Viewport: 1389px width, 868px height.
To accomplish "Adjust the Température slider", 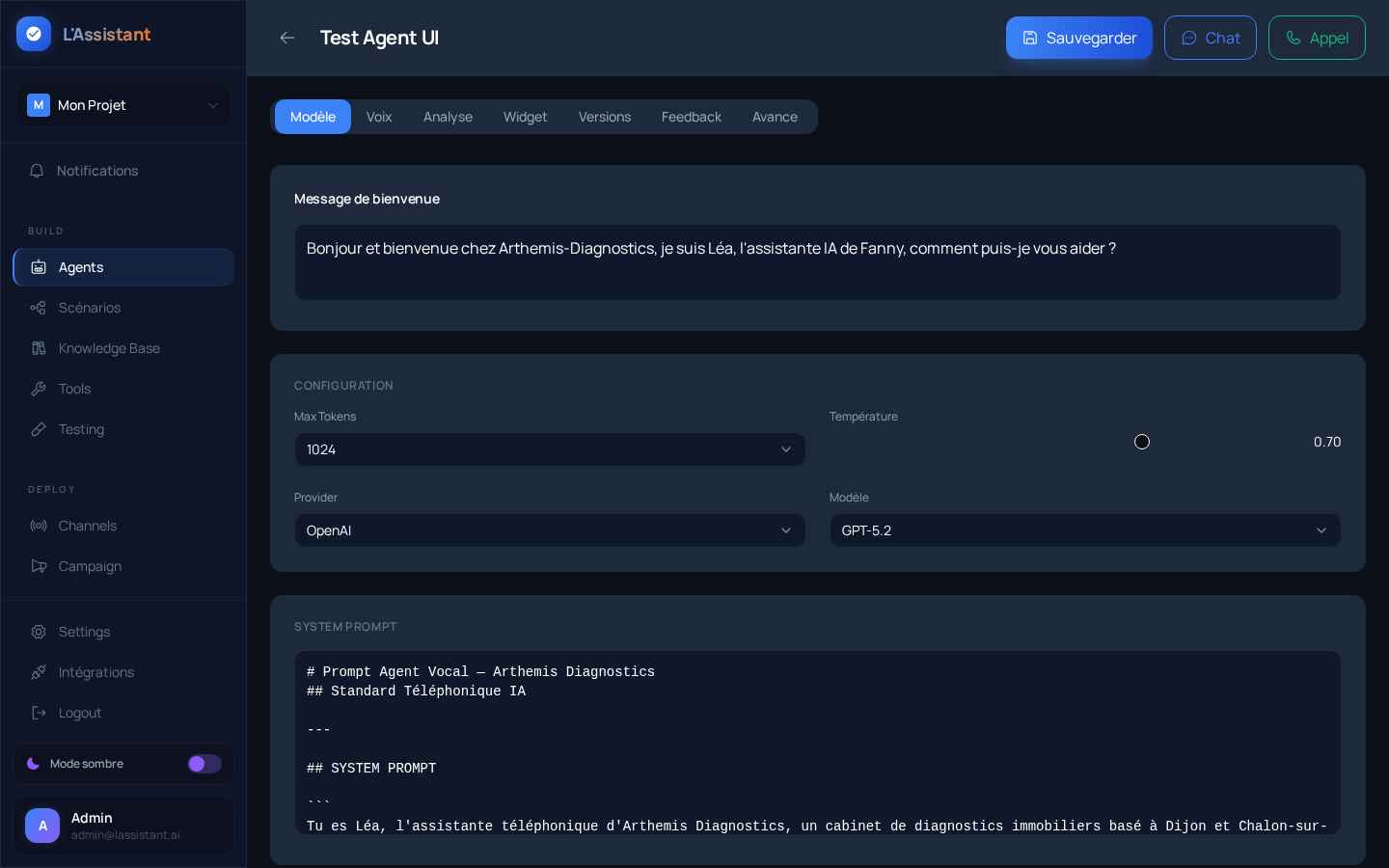I will point(1142,442).
